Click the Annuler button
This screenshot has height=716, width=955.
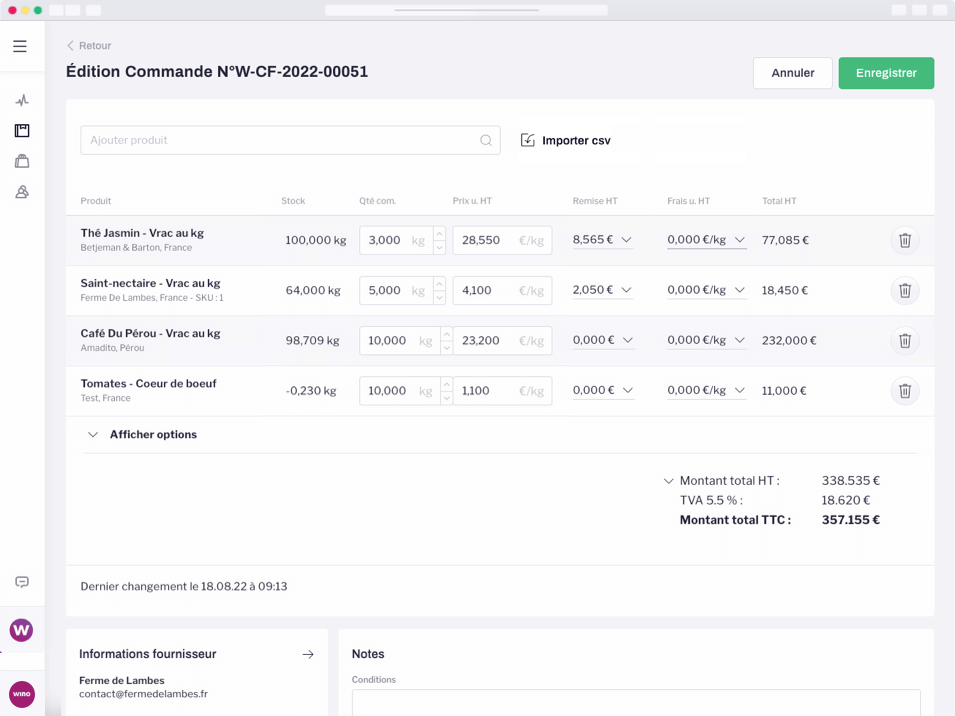[792, 73]
